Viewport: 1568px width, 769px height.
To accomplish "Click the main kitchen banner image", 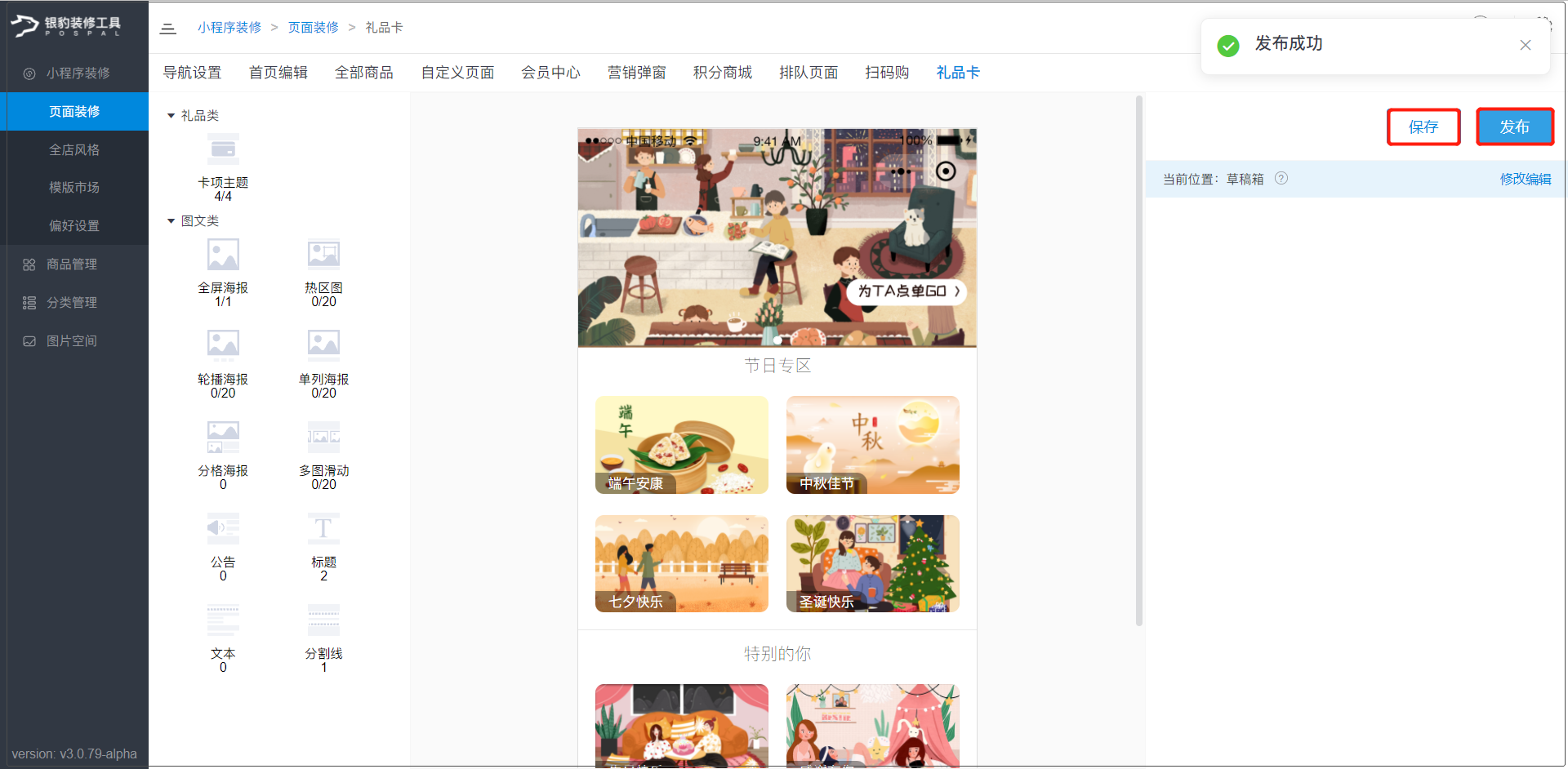I will 777,238.
